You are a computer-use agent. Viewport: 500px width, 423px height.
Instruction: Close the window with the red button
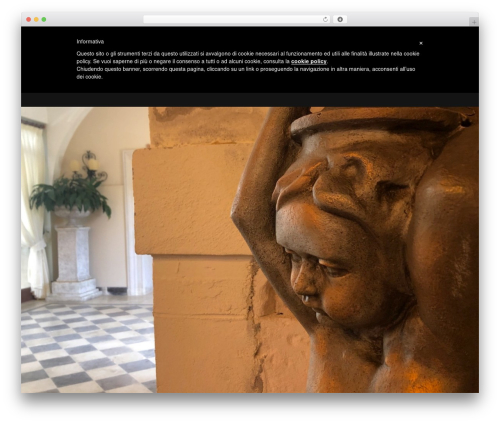pyautogui.click(x=29, y=19)
